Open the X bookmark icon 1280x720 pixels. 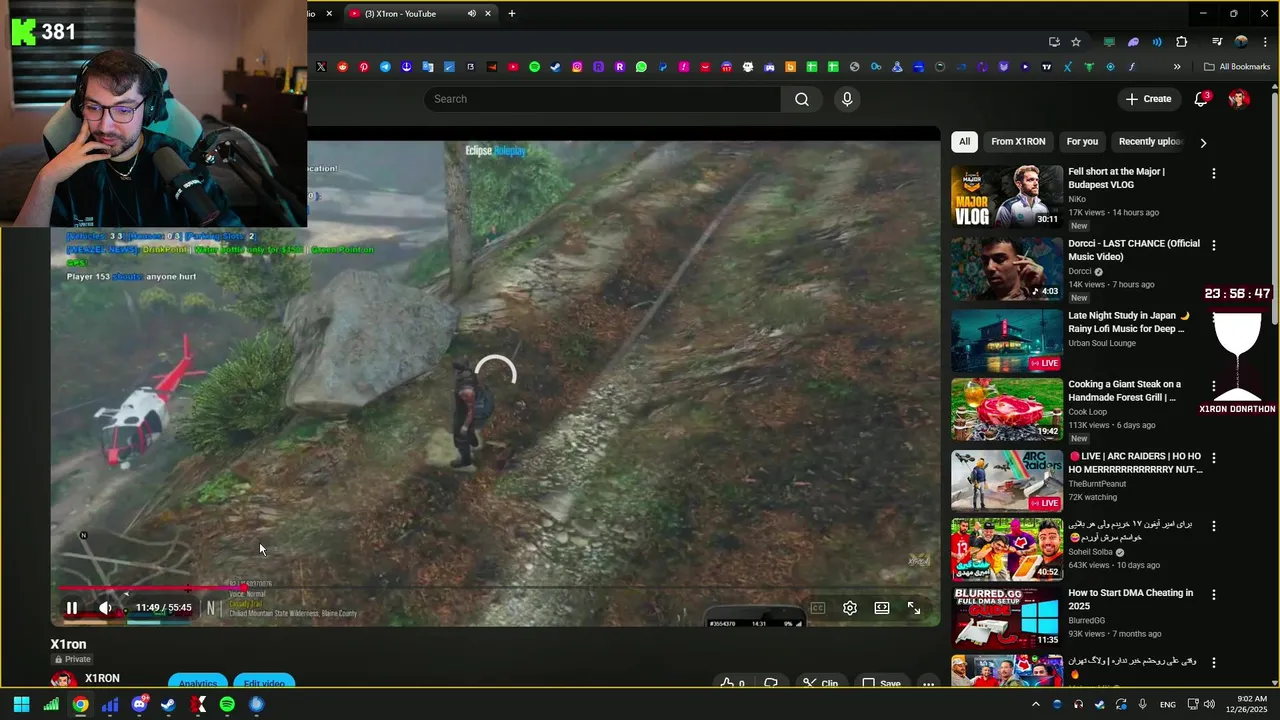point(321,67)
